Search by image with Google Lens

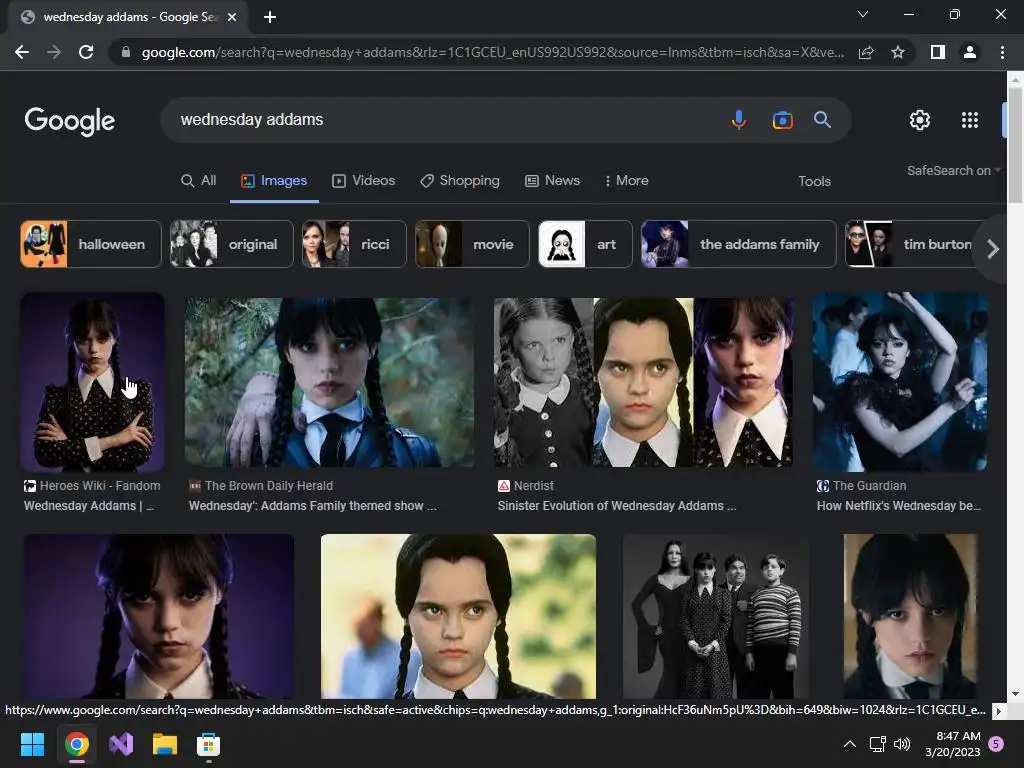point(782,120)
